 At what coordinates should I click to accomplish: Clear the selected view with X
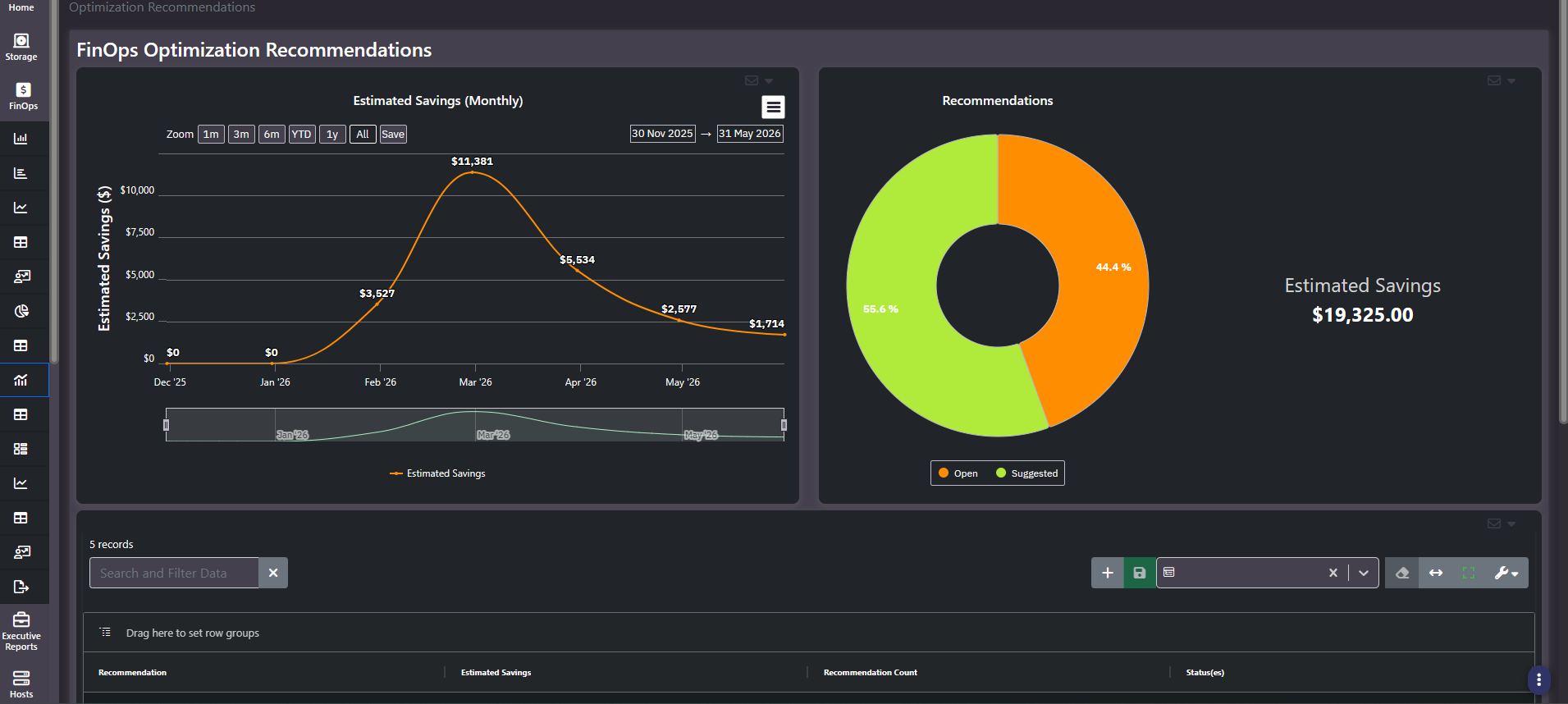tap(1333, 573)
